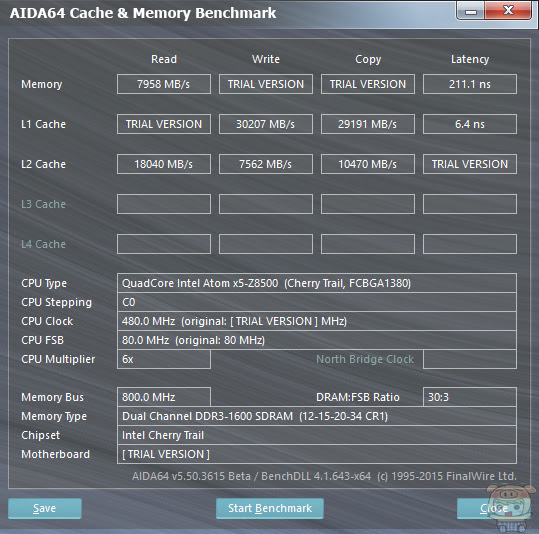This screenshot has width=539, height=534.
Task: Select L1 Cache Copy 29191 MB/s
Action: click(368, 124)
